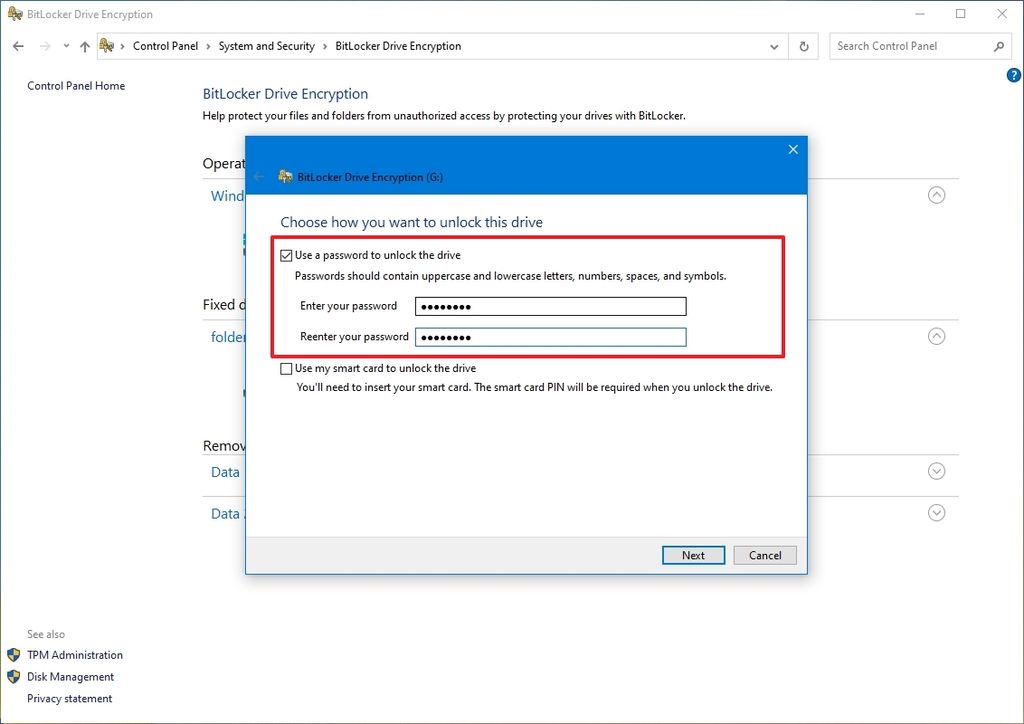This screenshot has height=724, width=1024.
Task: Go up one level with the Up arrow
Action: (x=85, y=46)
